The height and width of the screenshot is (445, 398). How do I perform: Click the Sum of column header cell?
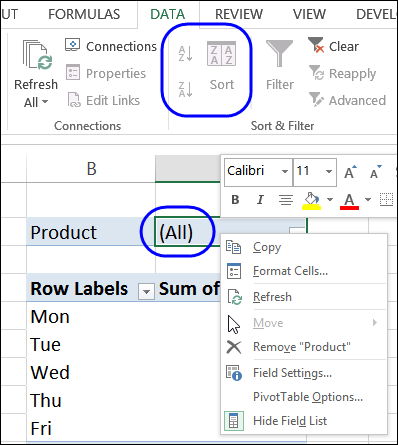(188, 288)
